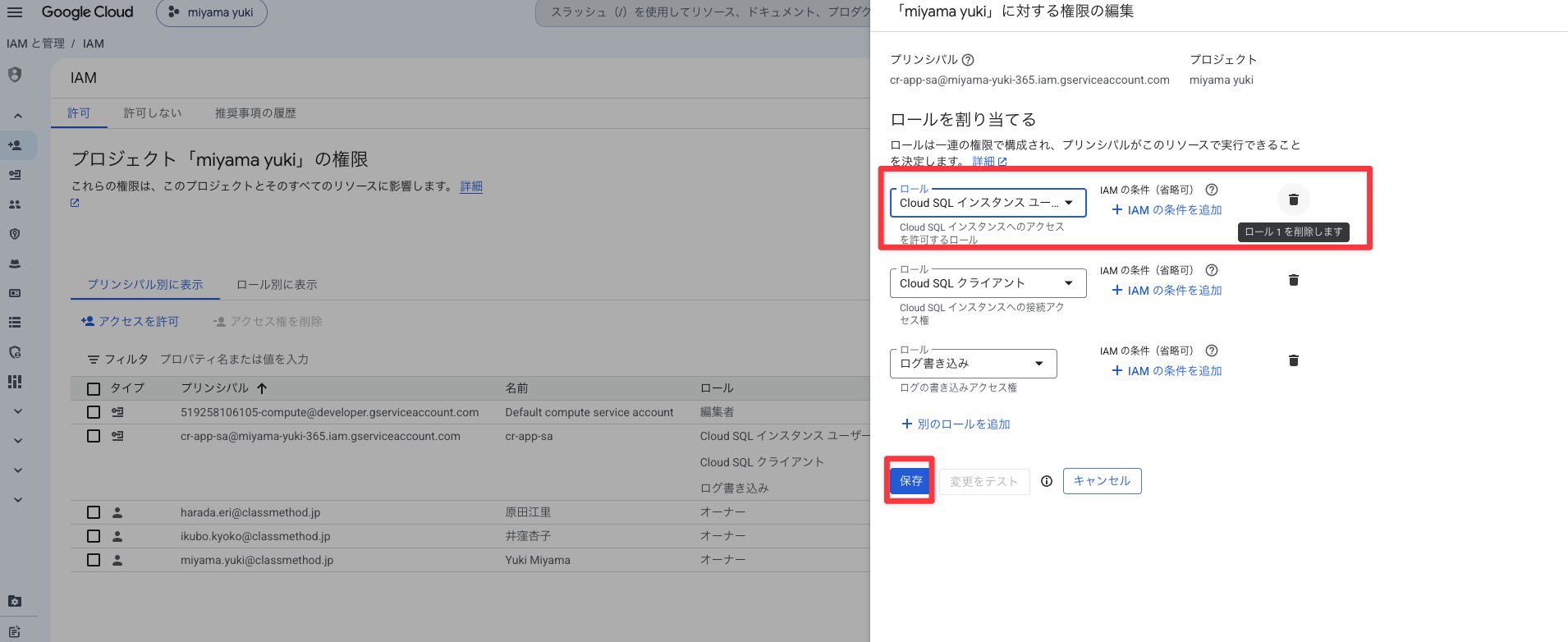Click the キャンセル button
Viewport: 1568px width, 642px height.
tap(1102, 481)
